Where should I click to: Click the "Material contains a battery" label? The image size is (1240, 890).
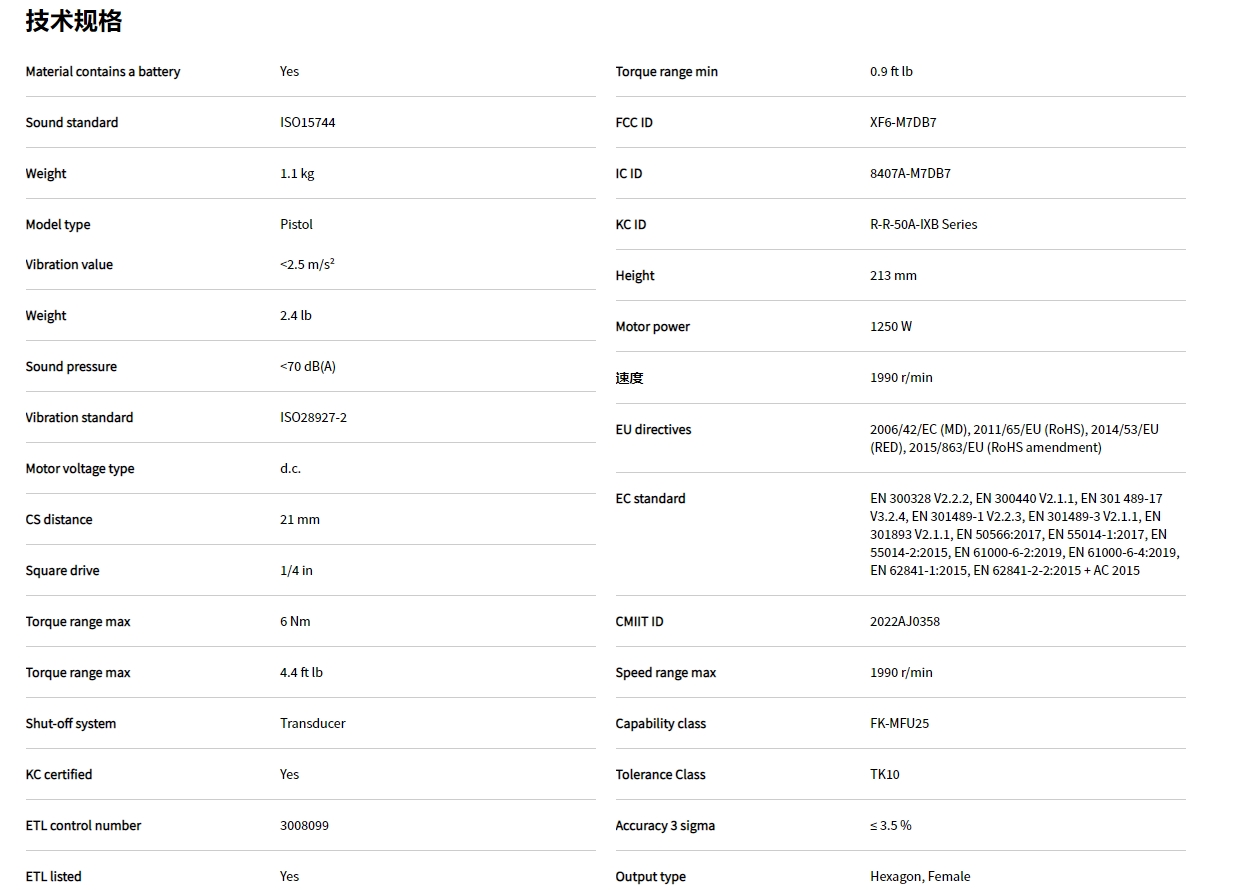102,72
